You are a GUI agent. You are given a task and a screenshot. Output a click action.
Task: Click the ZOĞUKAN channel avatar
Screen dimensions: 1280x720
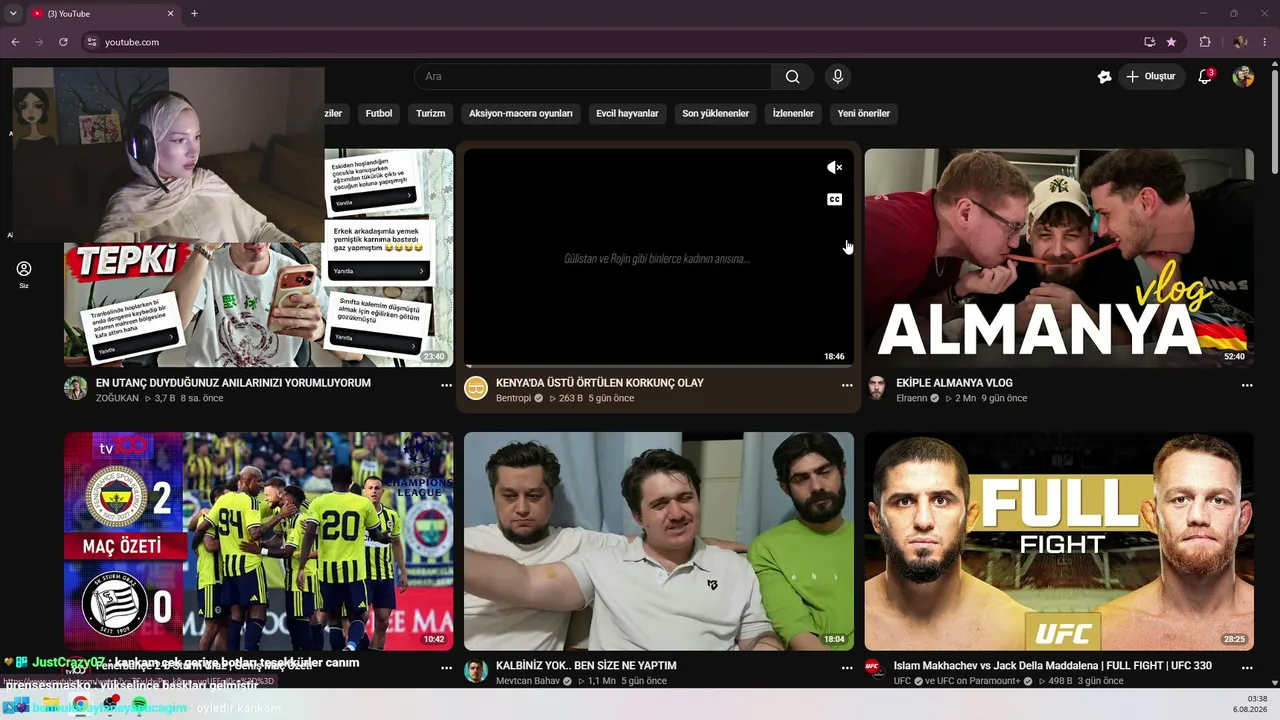[x=76, y=388]
